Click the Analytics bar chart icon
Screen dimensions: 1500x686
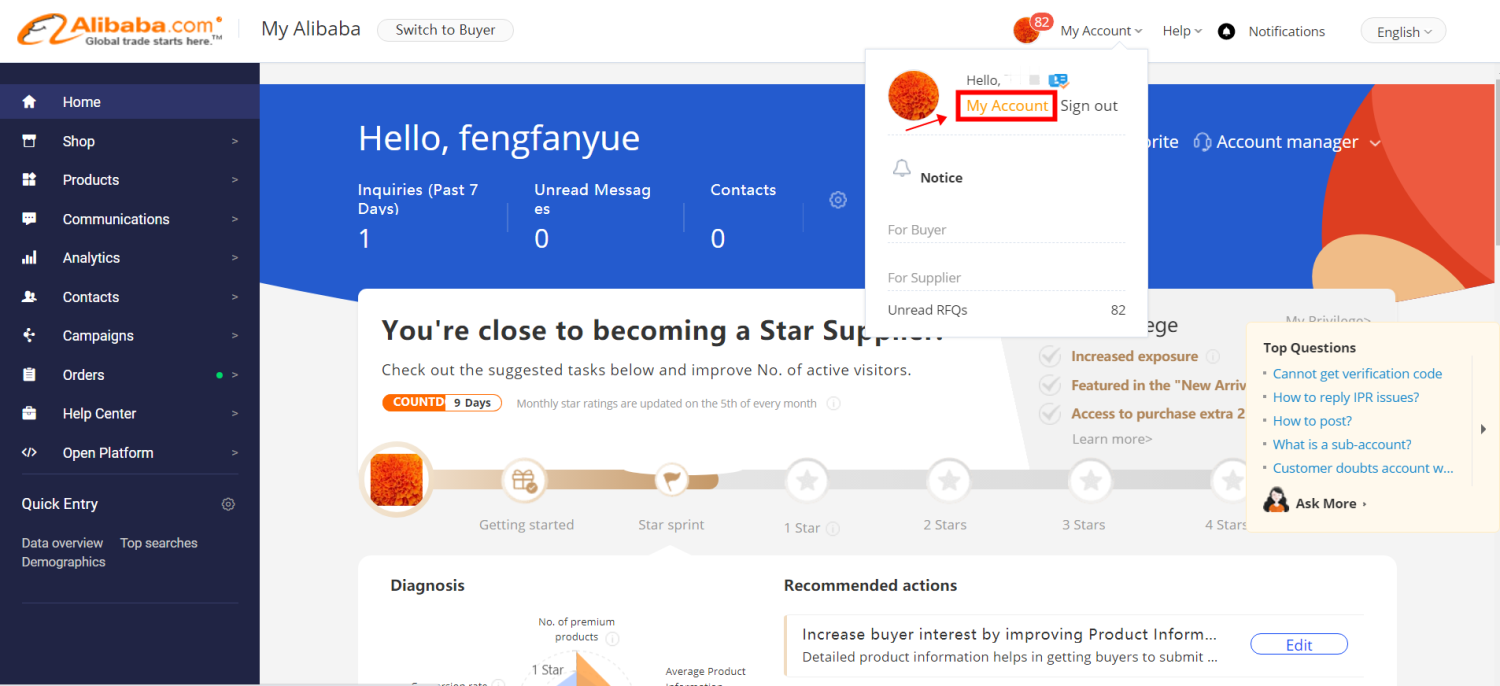pyautogui.click(x=29, y=258)
